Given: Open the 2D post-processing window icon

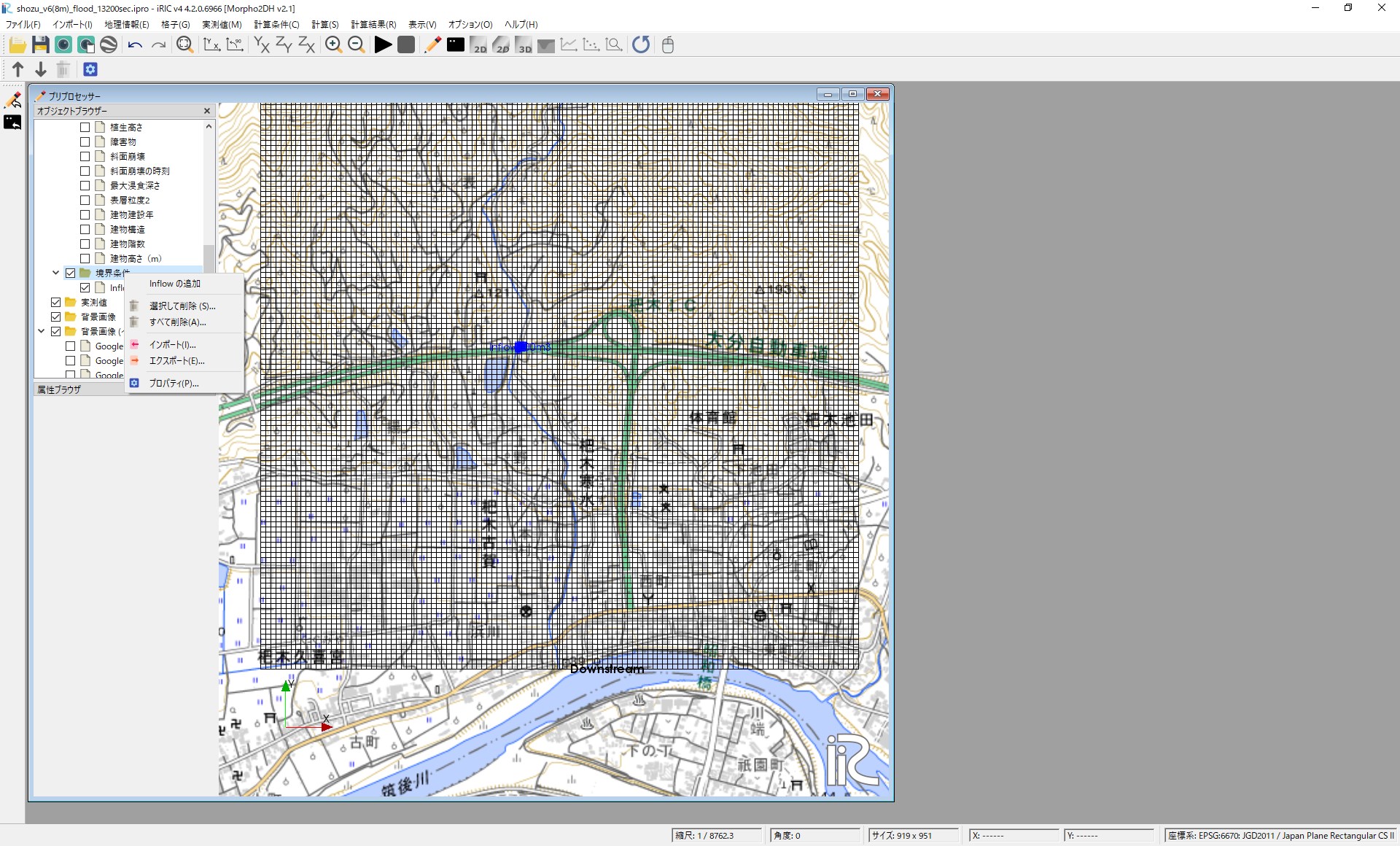Looking at the screenshot, I should tap(478, 45).
